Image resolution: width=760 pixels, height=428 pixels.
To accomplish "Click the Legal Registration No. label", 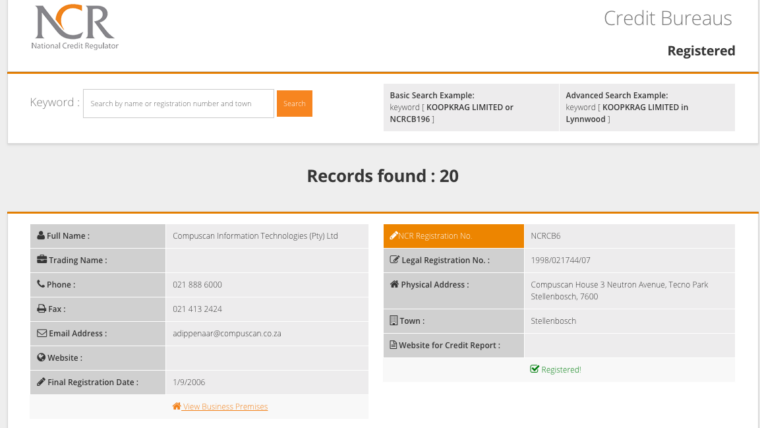I will 445,260.
